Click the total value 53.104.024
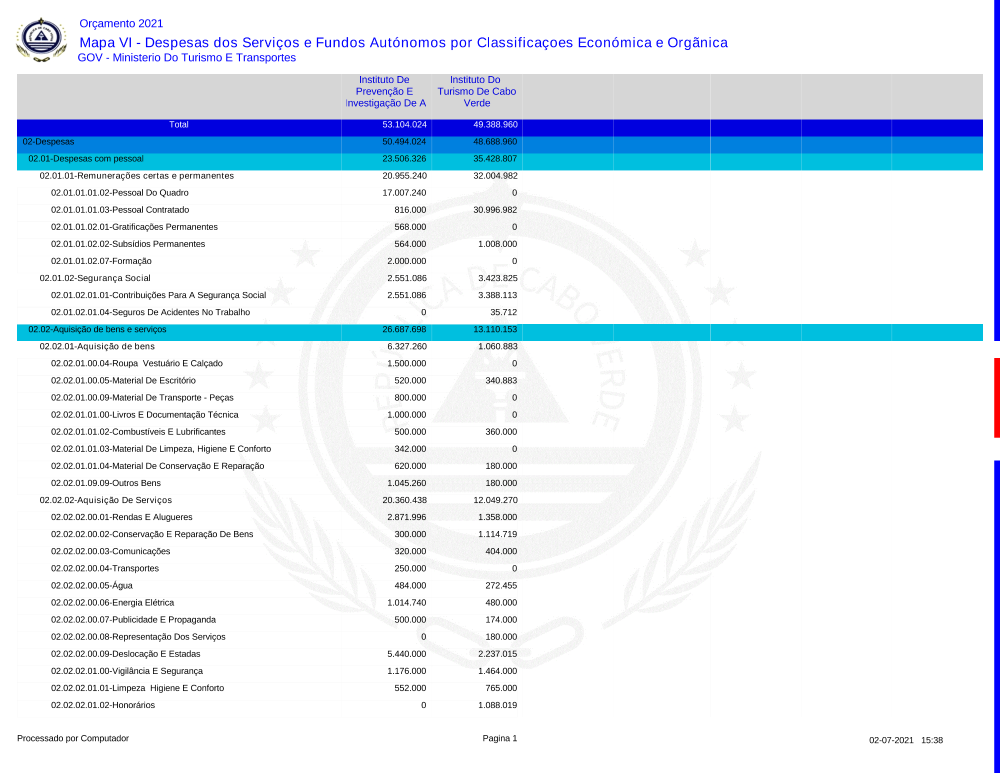This screenshot has width=1000, height=773. [404, 125]
